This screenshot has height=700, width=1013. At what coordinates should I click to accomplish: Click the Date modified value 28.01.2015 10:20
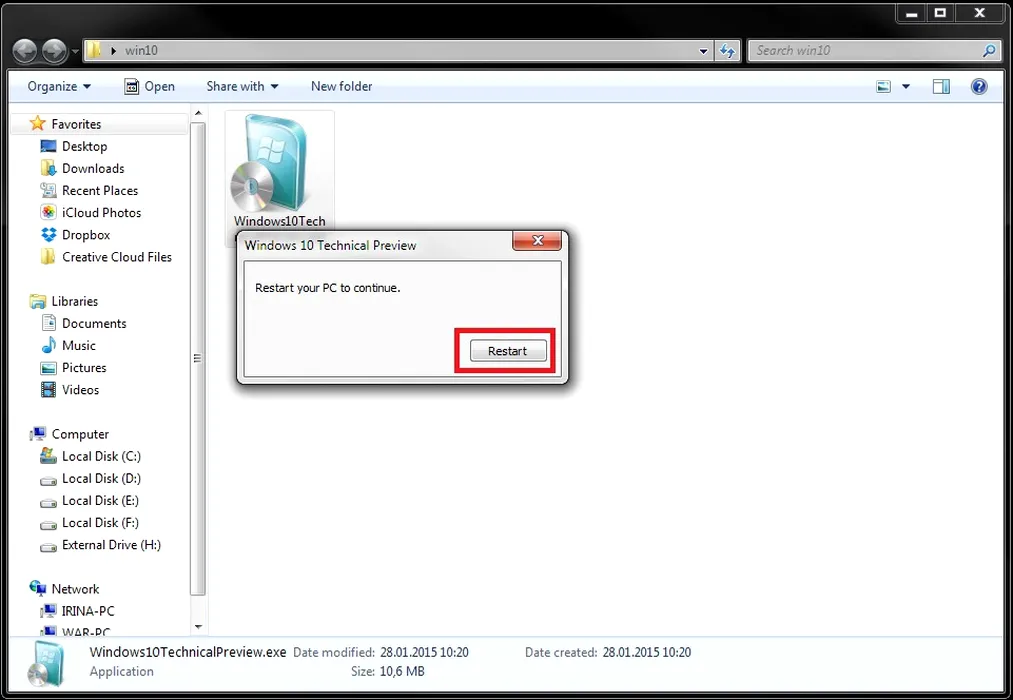coord(424,652)
